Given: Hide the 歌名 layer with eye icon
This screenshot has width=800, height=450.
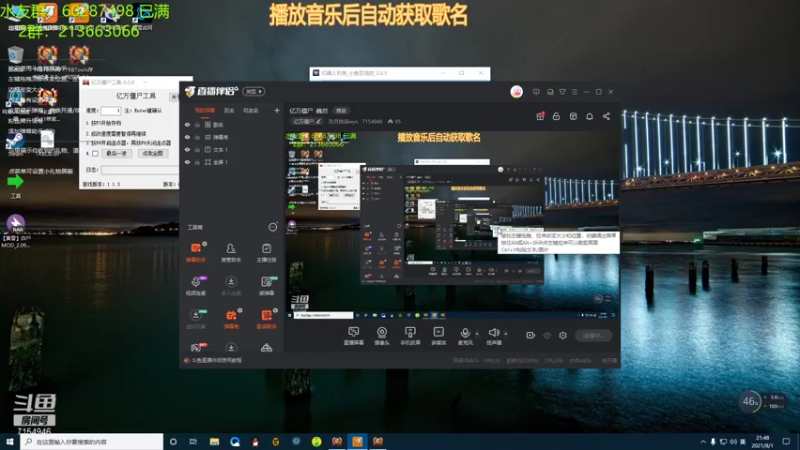Looking at the screenshot, I should pyautogui.click(x=187, y=124).
